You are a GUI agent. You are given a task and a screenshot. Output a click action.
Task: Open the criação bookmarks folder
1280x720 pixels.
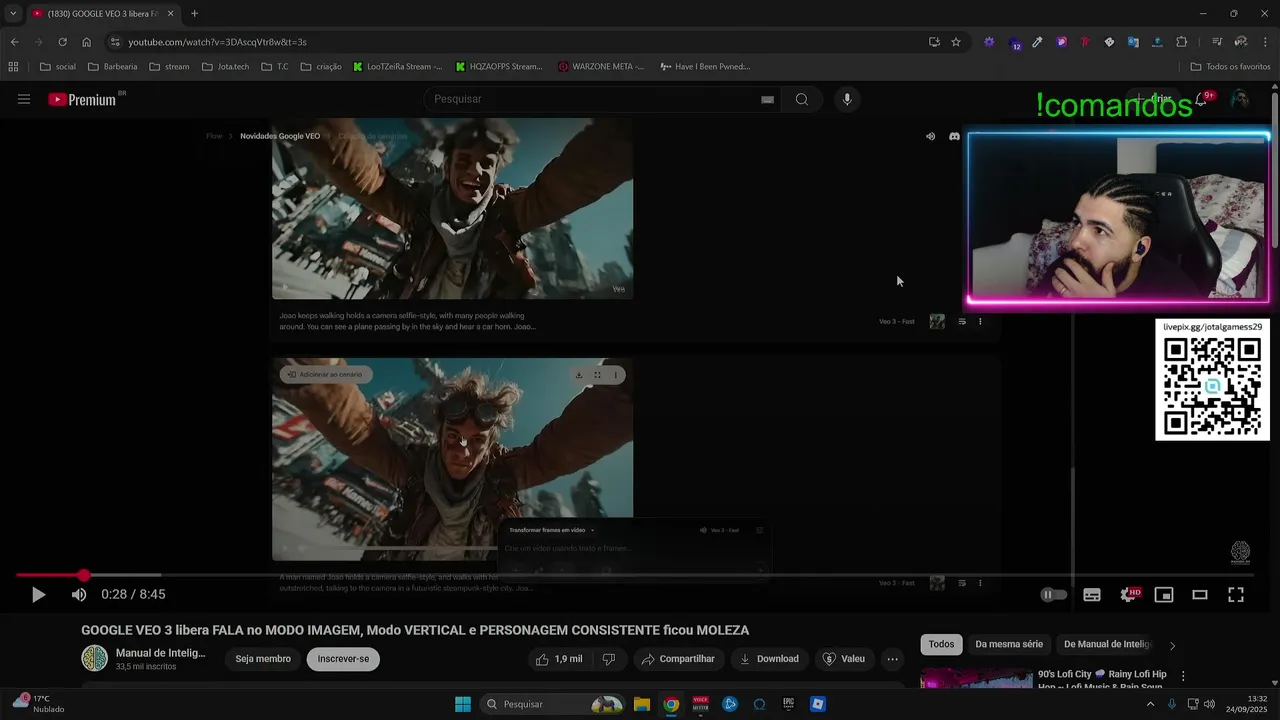(x=320, y=67)
